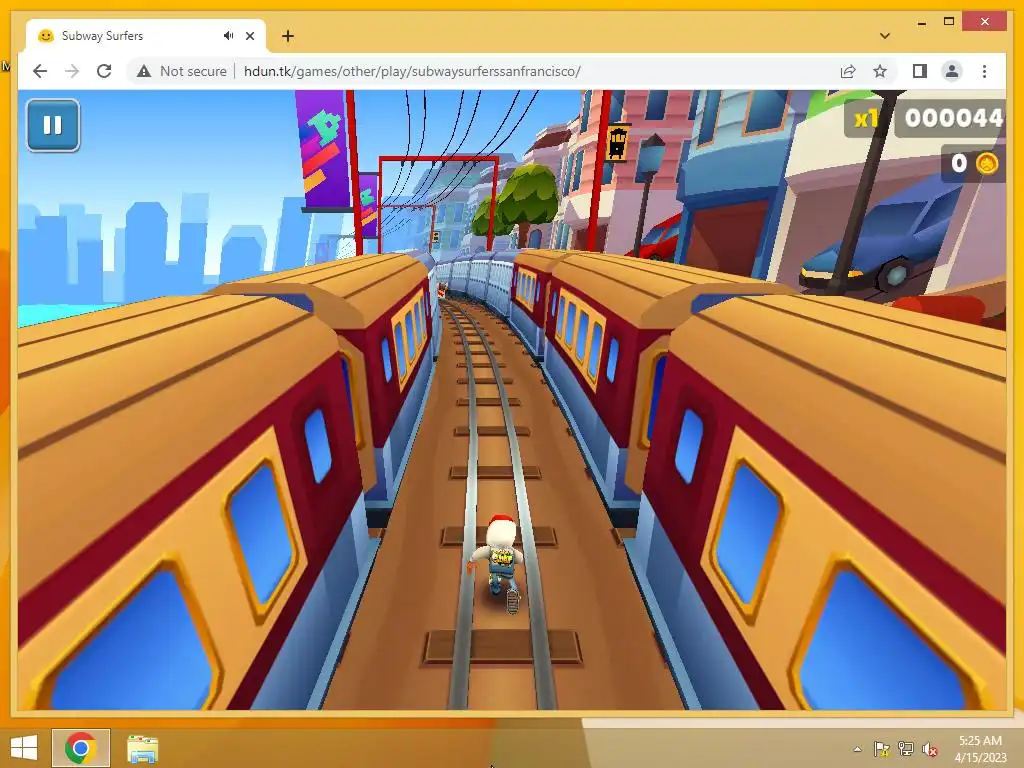Viewport: 1024px width, 768px height.
Task: Close the Subway Surfers tab
Action: [249, 36]
